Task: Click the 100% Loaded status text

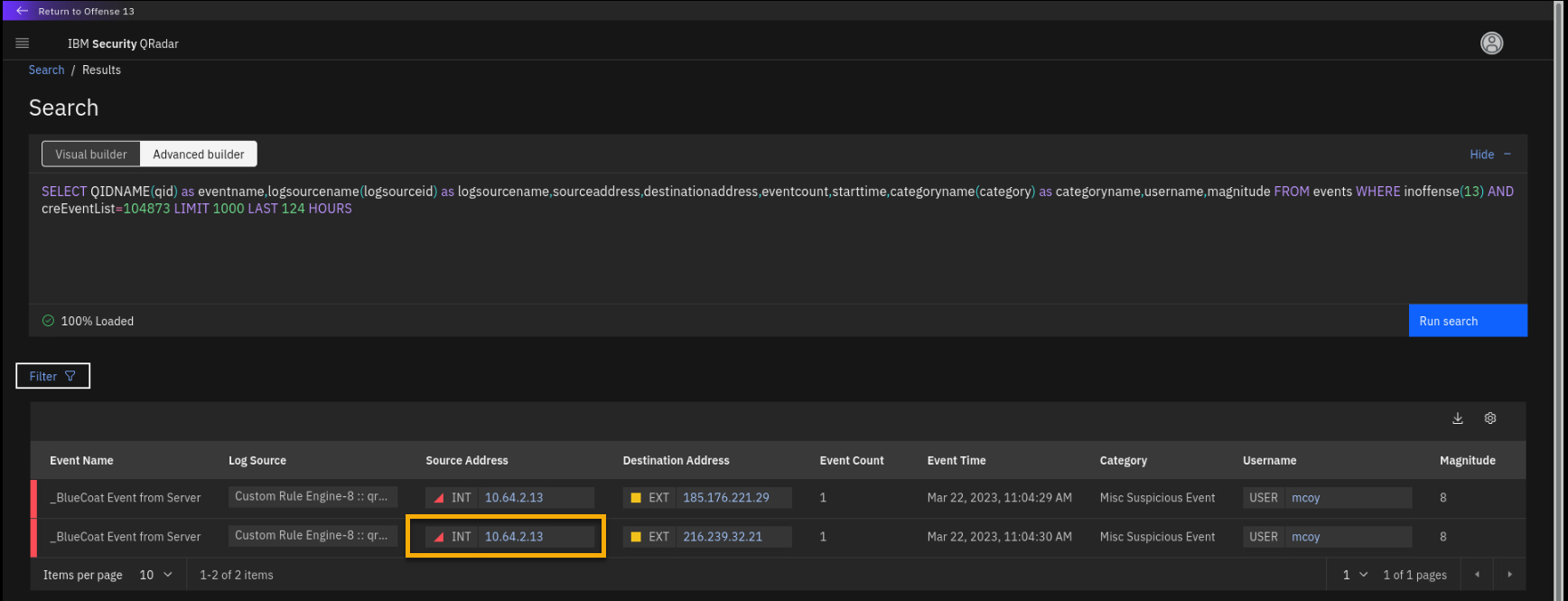Action: [97, 321]
